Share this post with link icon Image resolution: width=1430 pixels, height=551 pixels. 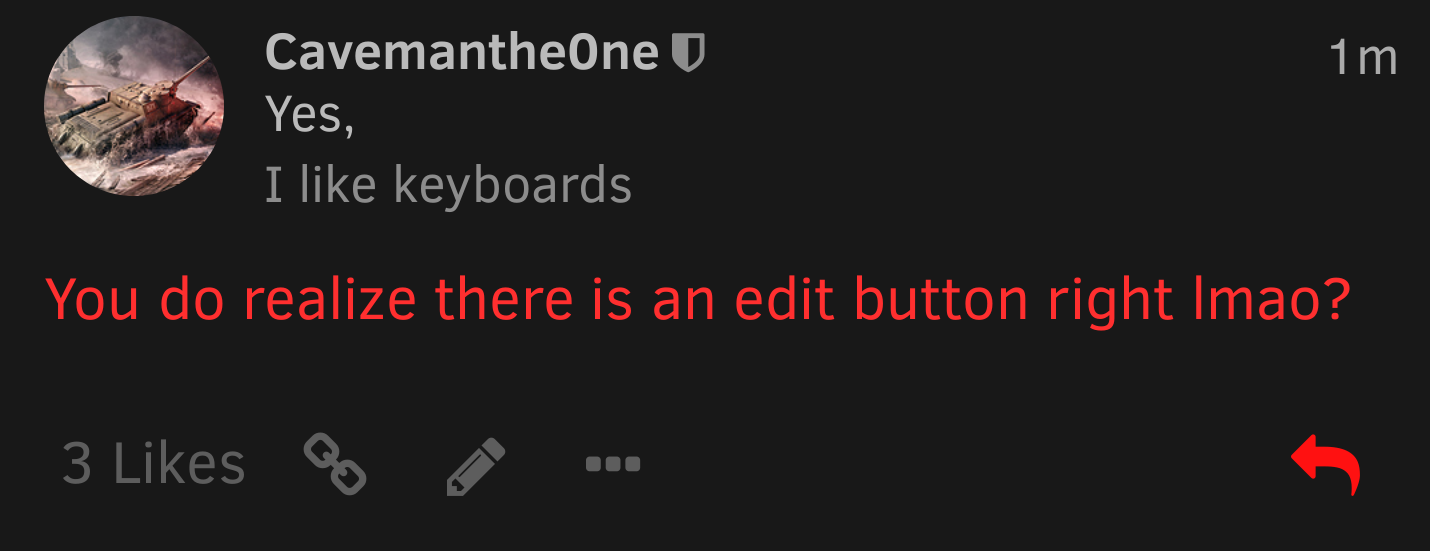pyautogui.click(x=335, y=464)
